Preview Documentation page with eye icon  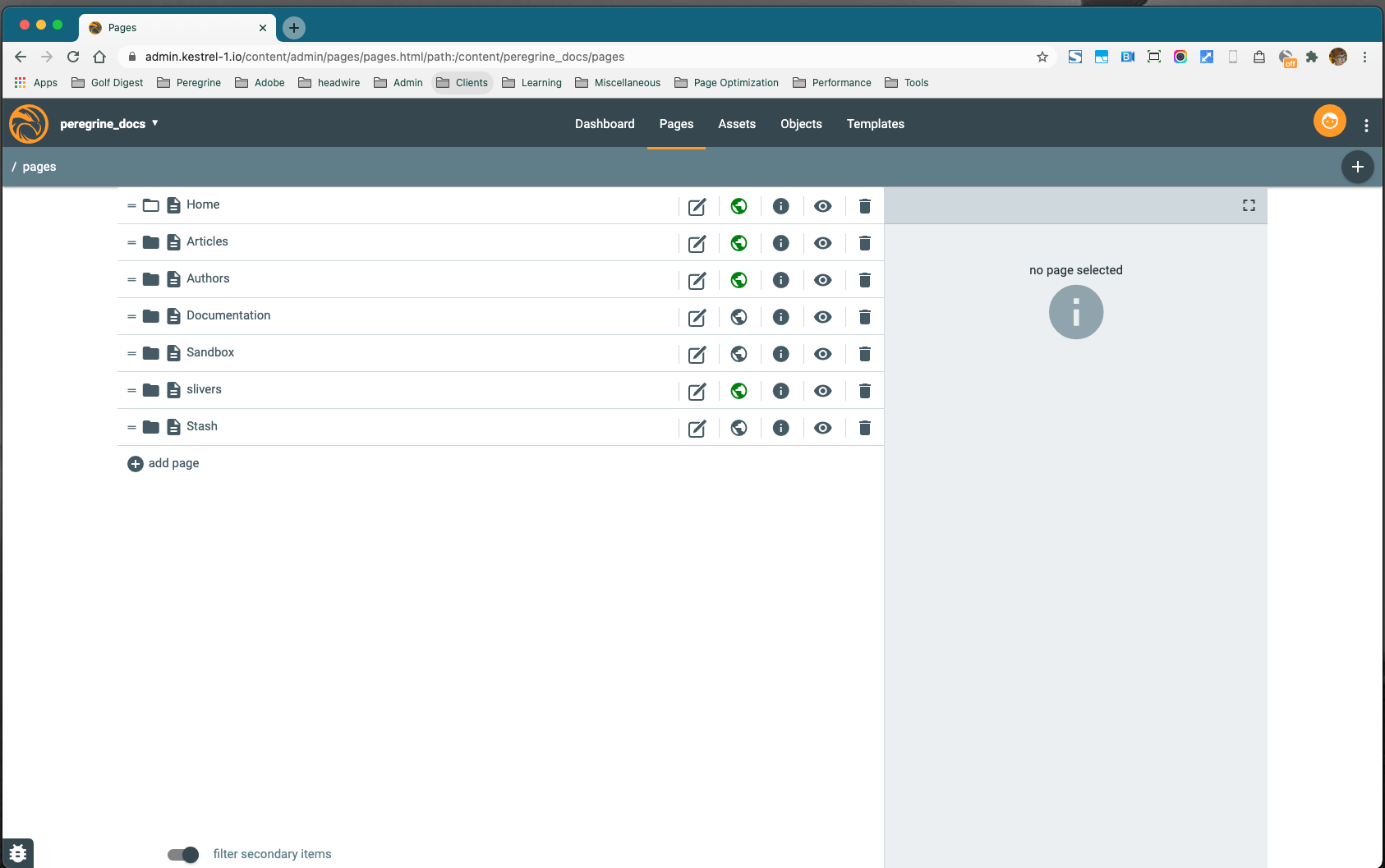coord(822,317)
